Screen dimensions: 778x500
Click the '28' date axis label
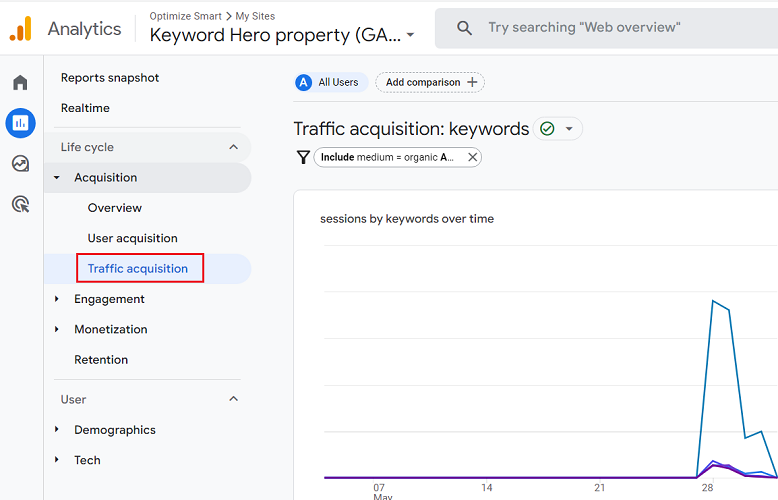point(708,488)
